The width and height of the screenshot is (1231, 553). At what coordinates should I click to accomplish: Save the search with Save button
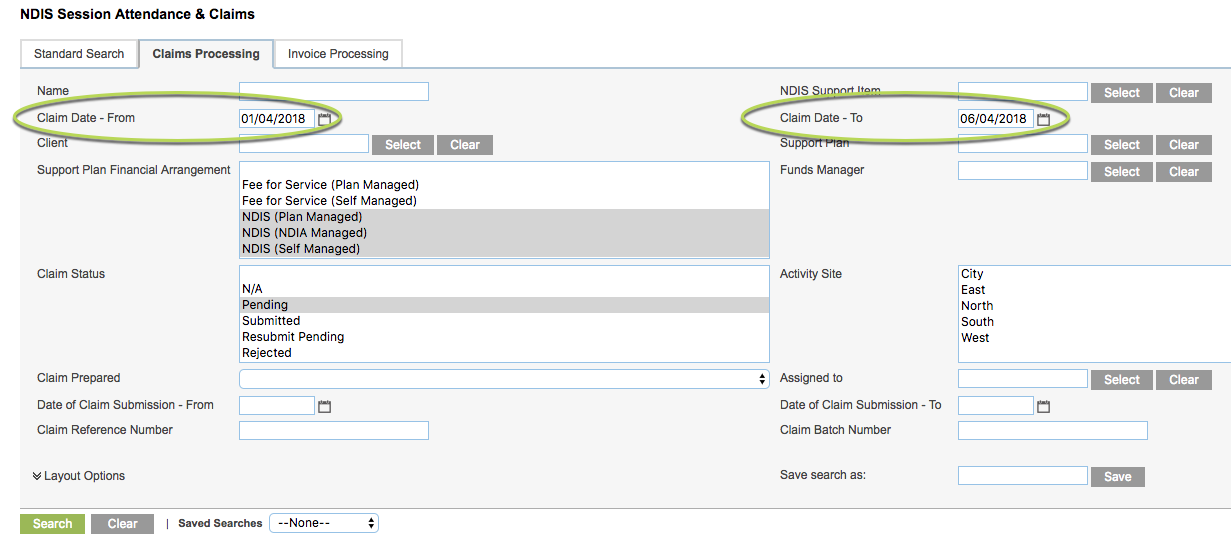click(x=1118, y=477)
